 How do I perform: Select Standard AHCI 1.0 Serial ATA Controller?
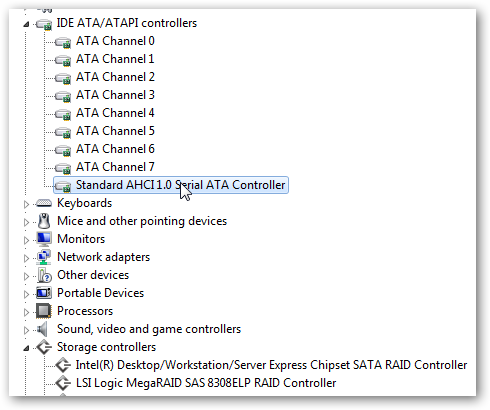point(171,185)
